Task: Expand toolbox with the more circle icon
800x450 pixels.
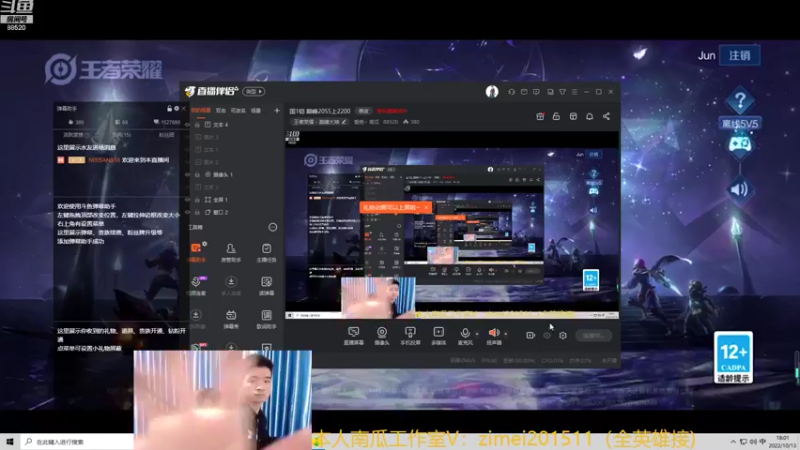Action: (x=273, y=227)
